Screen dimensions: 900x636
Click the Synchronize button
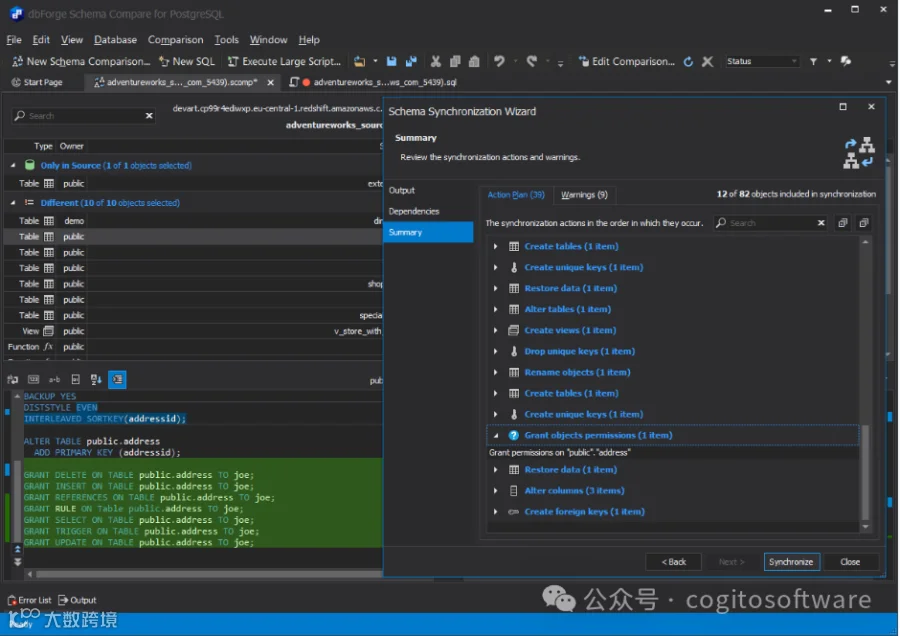coord(791,562)
